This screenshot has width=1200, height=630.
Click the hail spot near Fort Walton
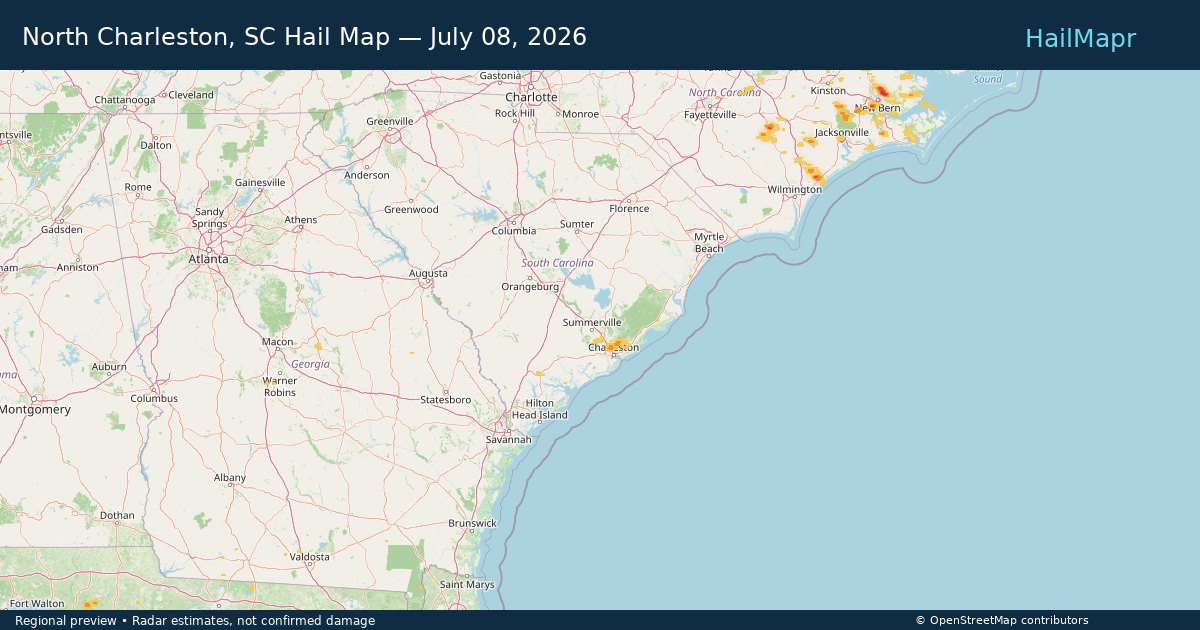coord(89,604)
